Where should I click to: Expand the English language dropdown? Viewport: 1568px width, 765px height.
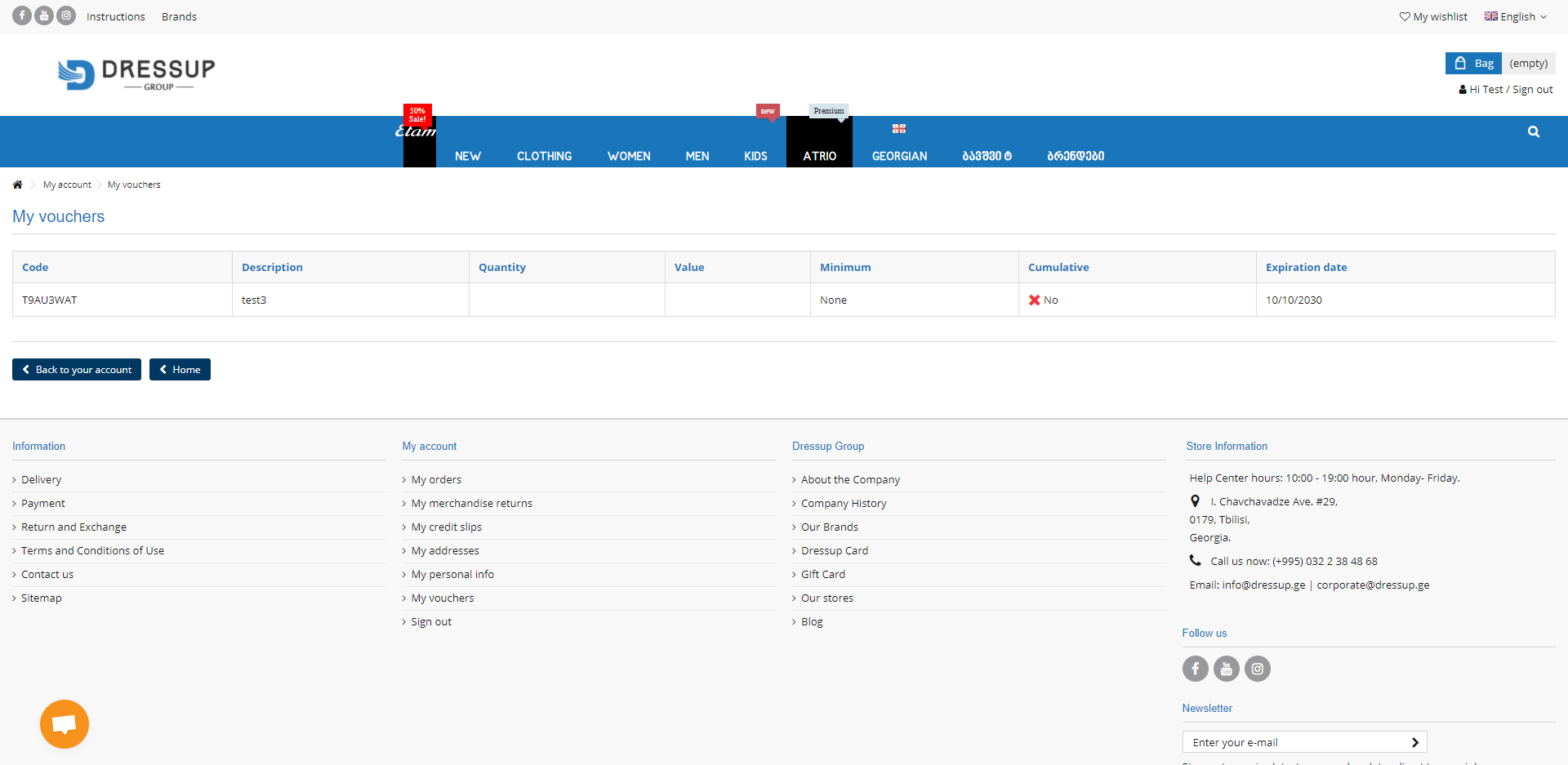coord(1516,16)
